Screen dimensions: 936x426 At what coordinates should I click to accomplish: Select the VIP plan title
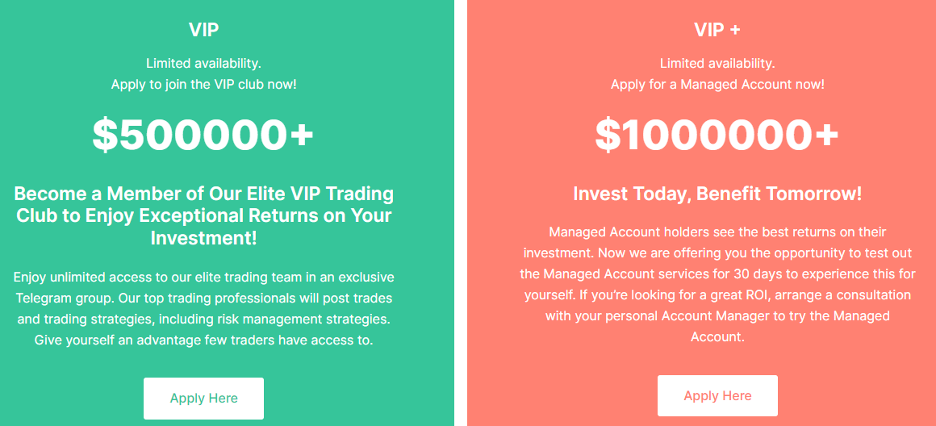pos(204,30)
